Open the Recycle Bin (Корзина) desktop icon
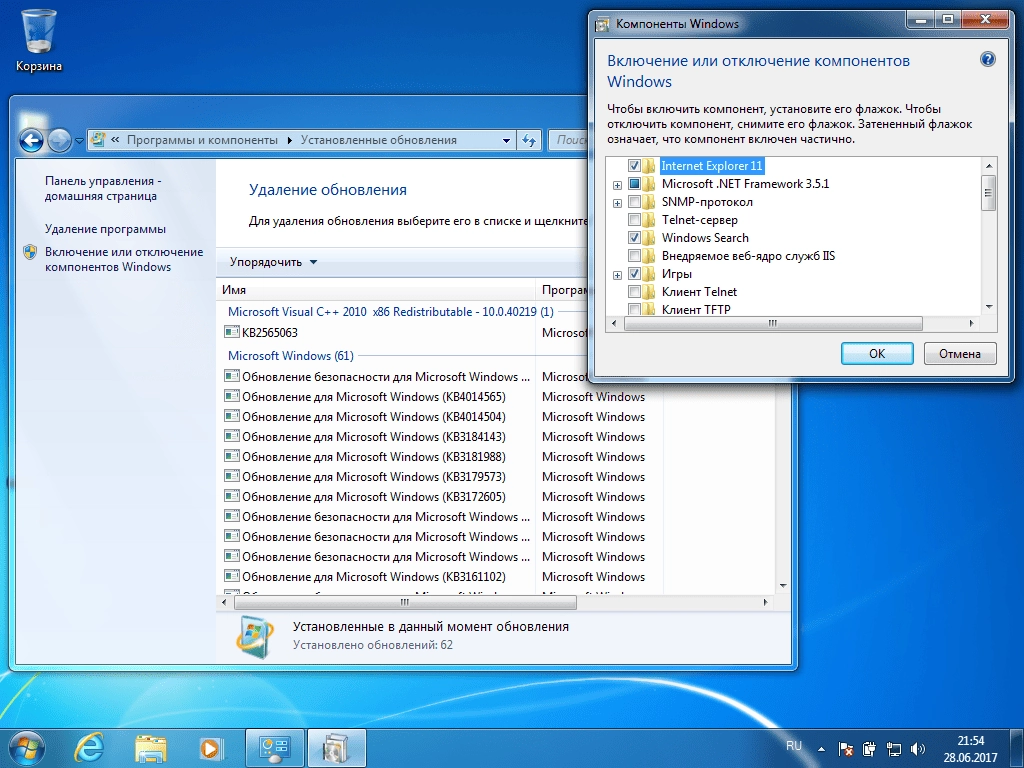The width and height of the screenshot is (1024, 768). [39, 40]
